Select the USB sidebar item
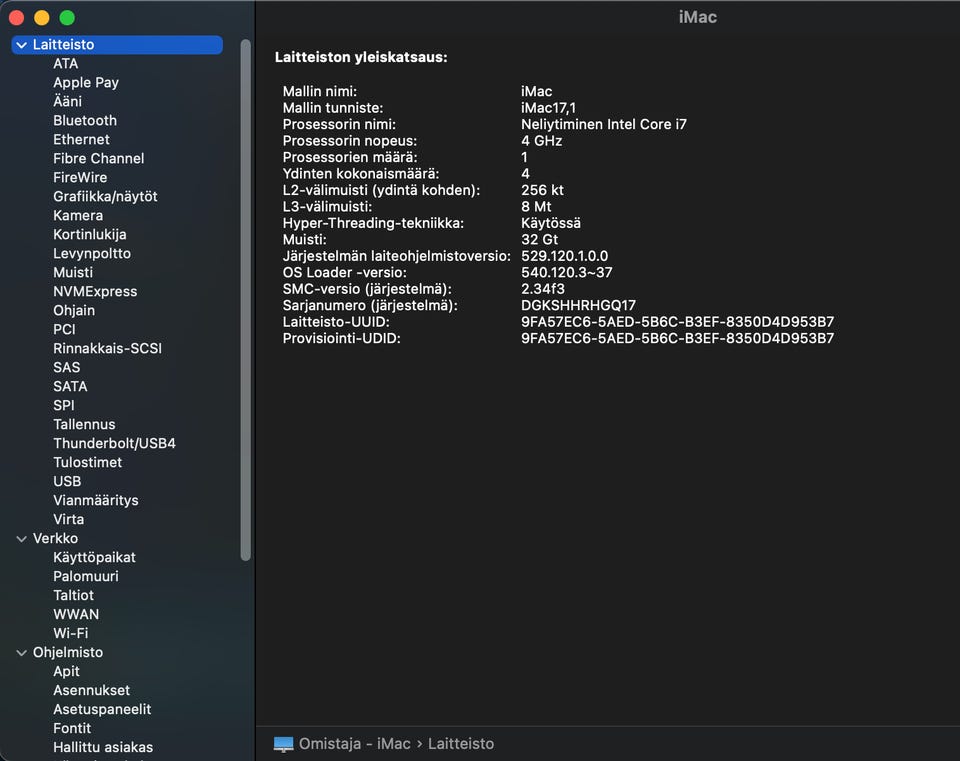This screenshot has width=960, height=761. click(67, 481)
